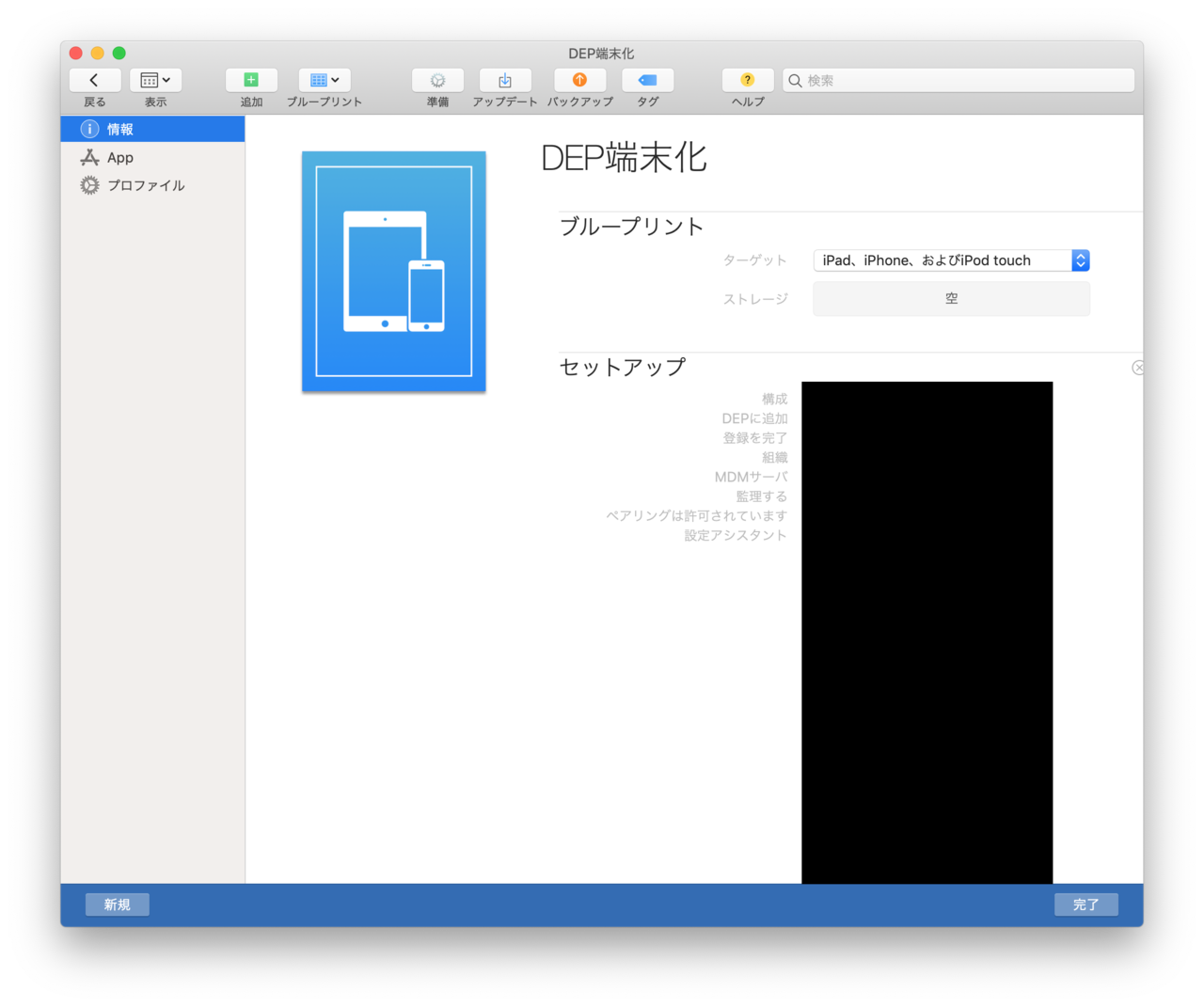Open the Target (ターゲット) device popup menu
1204x1007 pixels.
click(950, 260)
